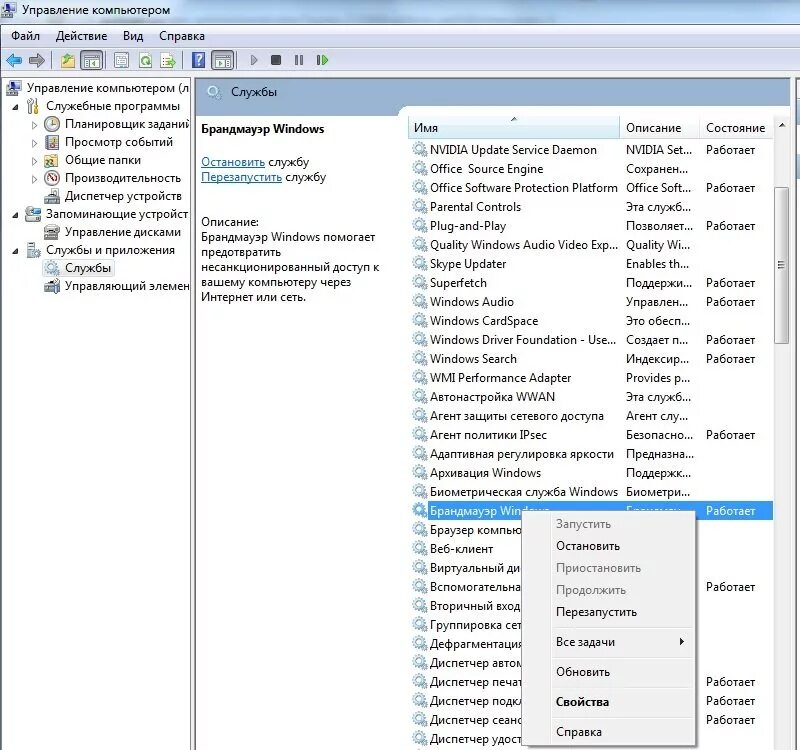Screen dimensions: 800x750
Task: Toggle the action pane toolbar icon
Action: [x=222, y=60]
